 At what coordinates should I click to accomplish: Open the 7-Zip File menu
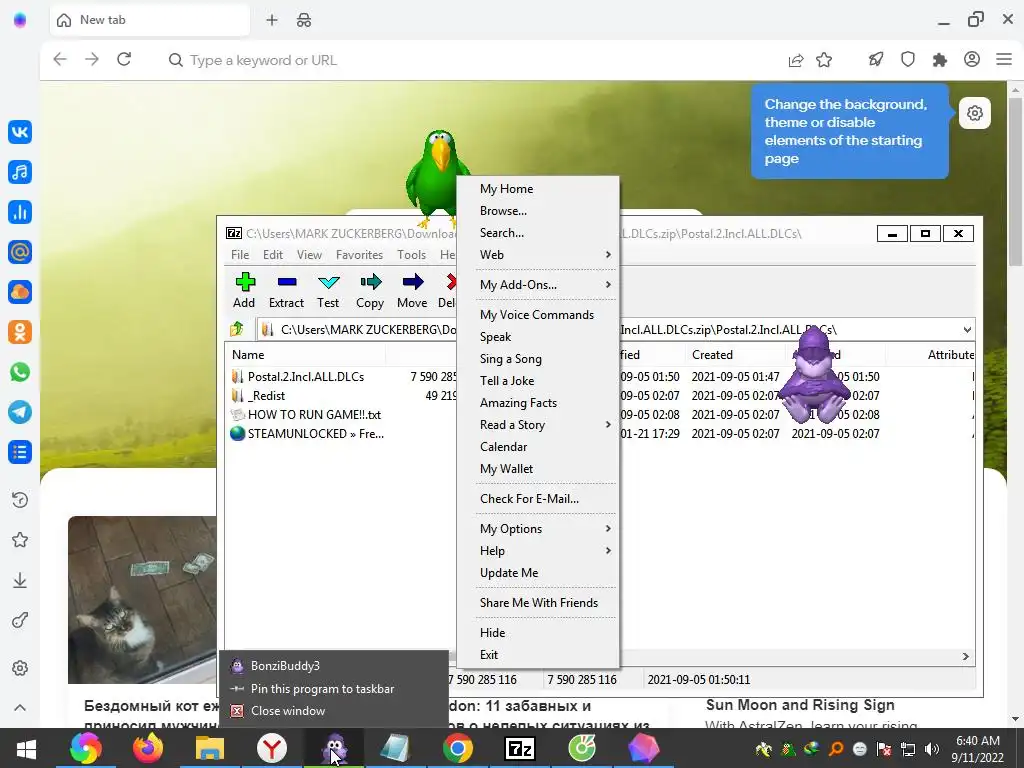pos(240,255)
